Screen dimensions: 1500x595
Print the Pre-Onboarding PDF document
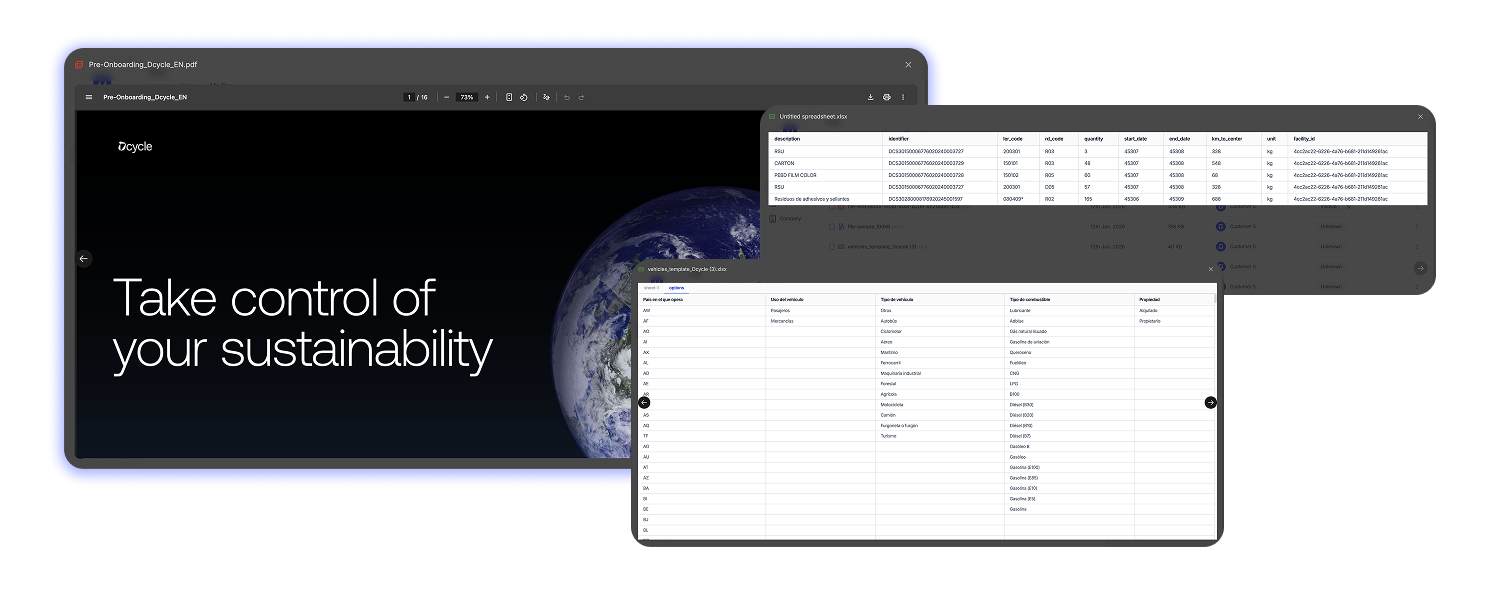point(888,97)
